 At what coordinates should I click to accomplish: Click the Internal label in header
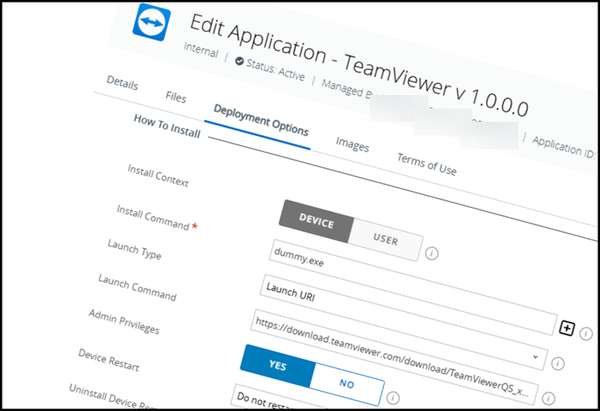pyautogui.click(x=201, y=50)
